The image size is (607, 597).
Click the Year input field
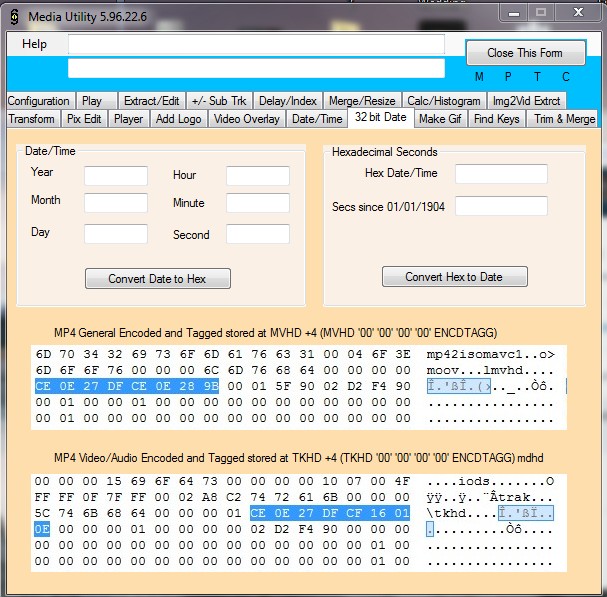click(116, 176)
